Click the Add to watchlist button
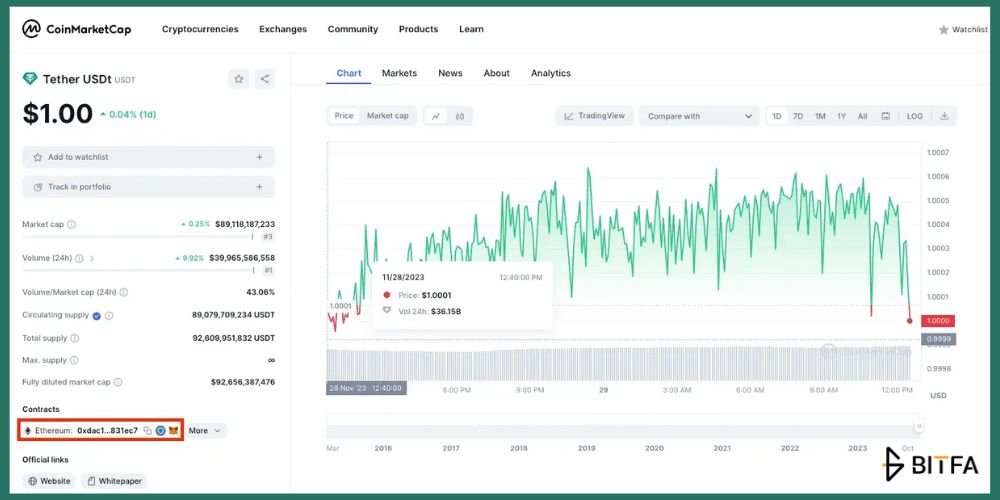Viewport: 1000px width, 500px height. coord(149,157)
